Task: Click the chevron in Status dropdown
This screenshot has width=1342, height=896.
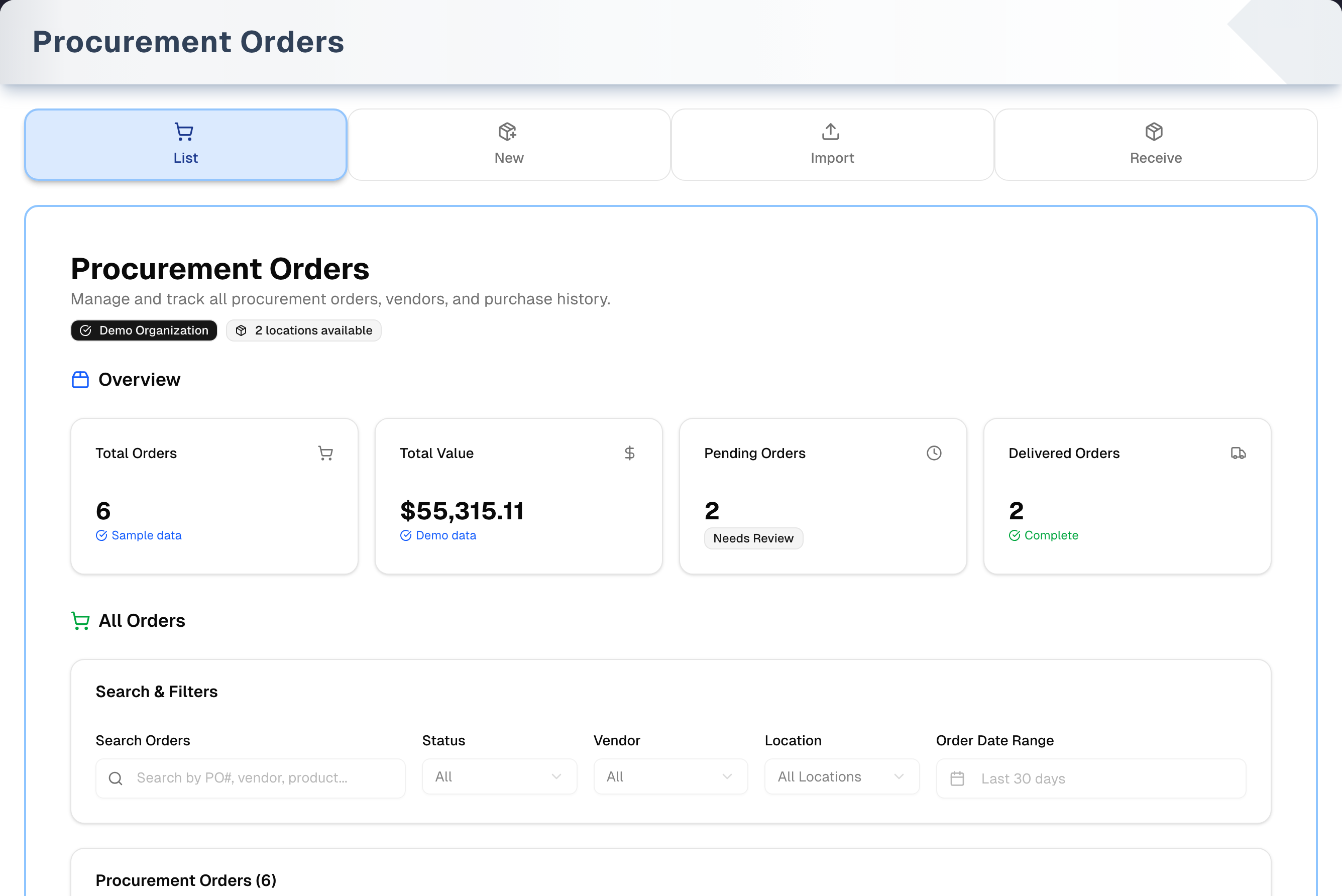Action: pyautogui.click(x=556, y=776)
